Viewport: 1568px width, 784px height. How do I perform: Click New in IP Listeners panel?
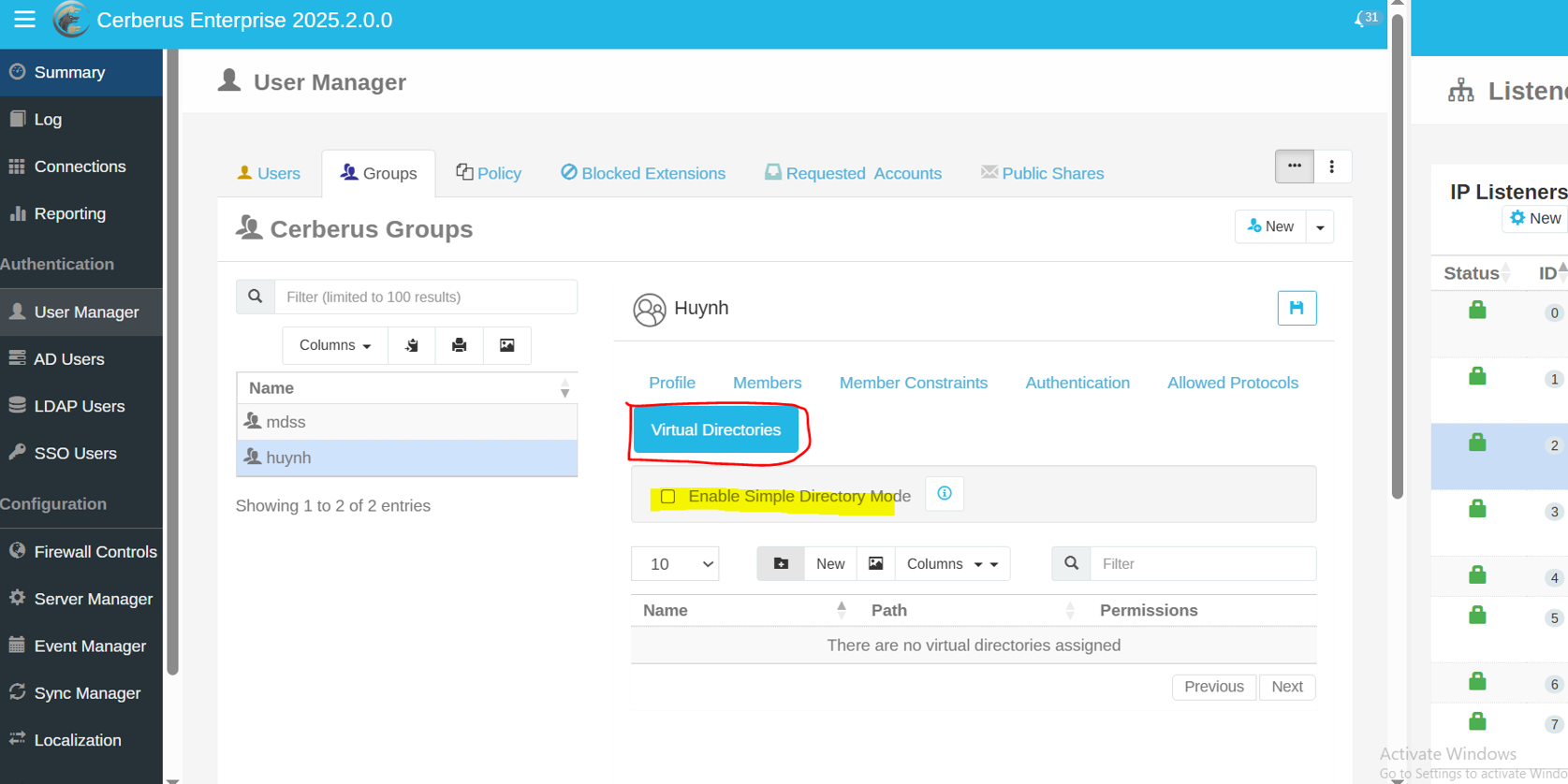click(x=1535, y=218)
